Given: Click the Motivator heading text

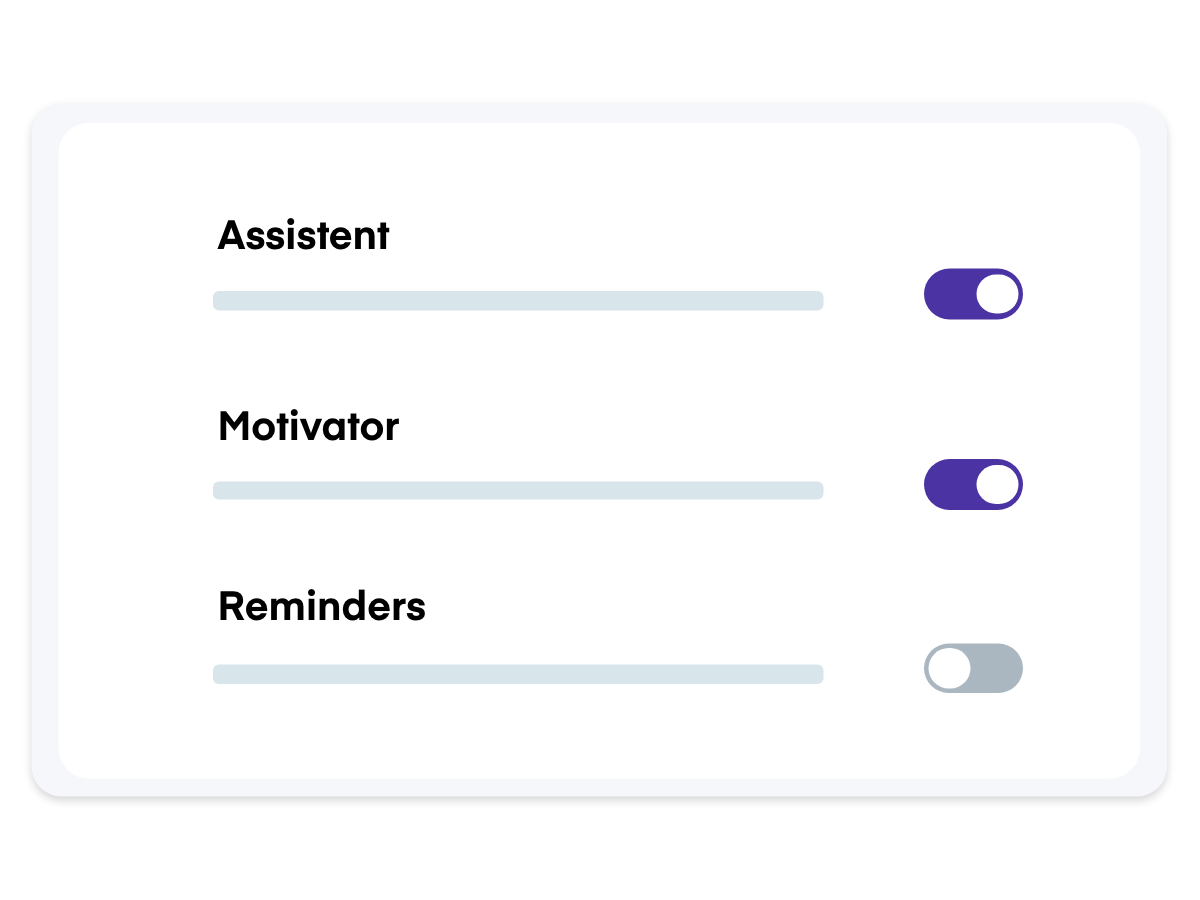Looking at the screenshot, I should (x=308, y=427).
